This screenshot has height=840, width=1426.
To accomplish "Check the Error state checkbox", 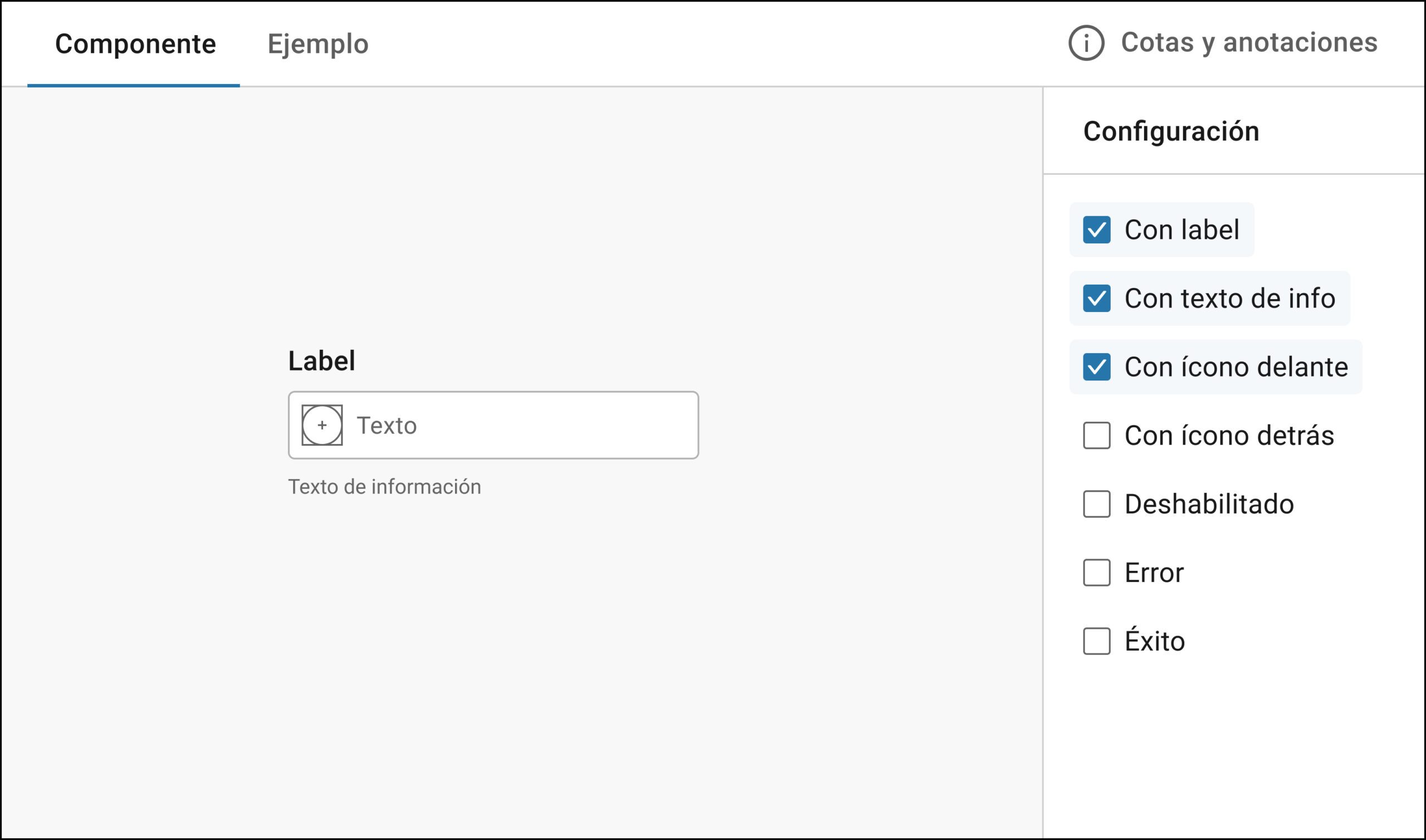I will (1098, 573).
